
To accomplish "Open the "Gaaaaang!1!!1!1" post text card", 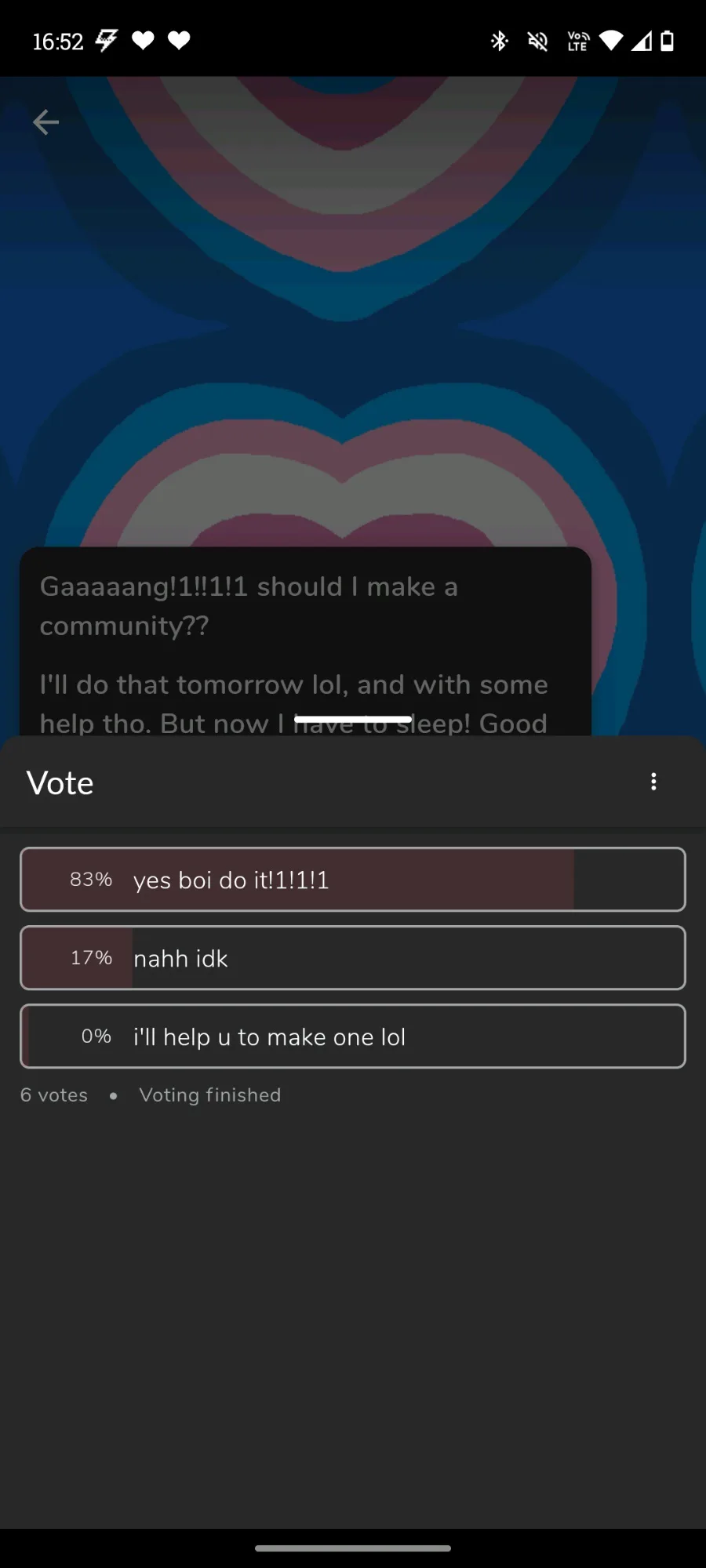I will (305, 641).
